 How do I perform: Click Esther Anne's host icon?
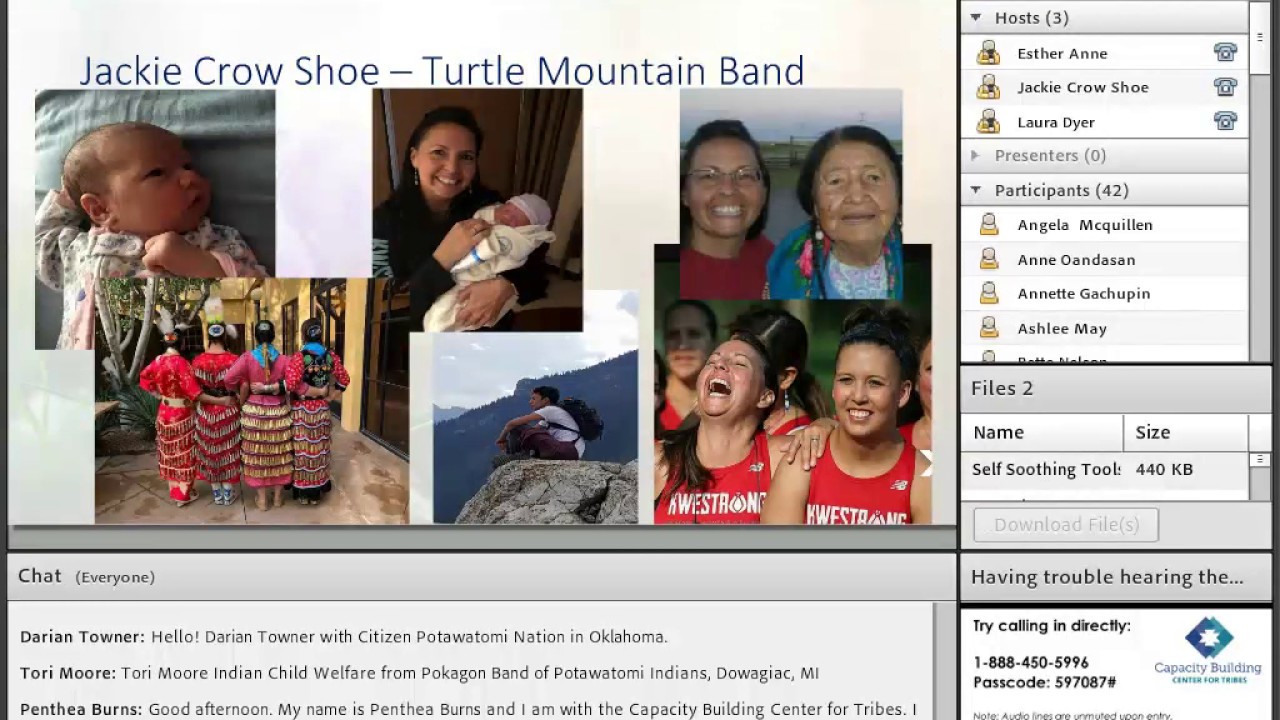(x=988, y=53)
